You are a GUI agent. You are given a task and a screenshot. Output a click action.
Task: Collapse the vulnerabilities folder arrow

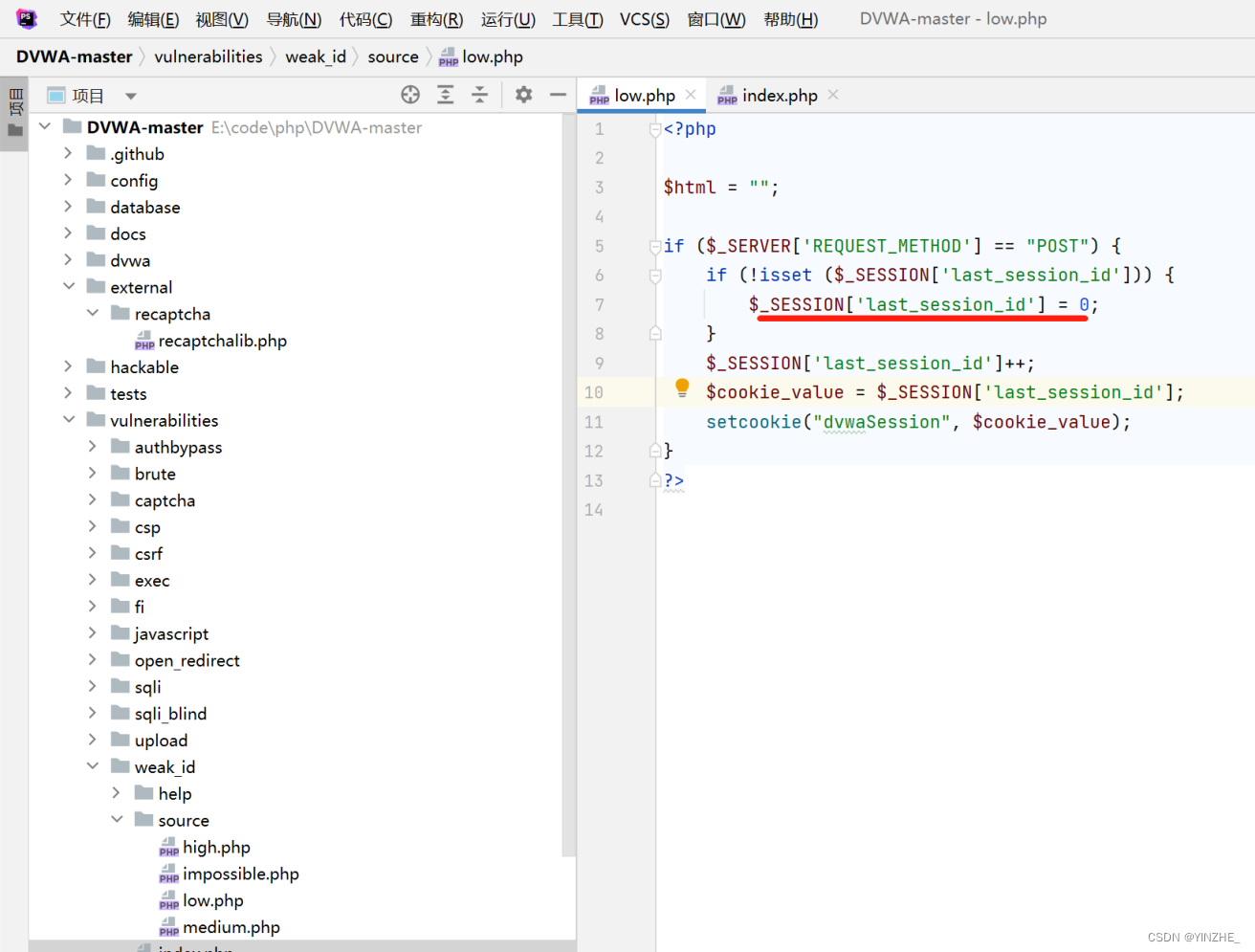pyautogui.click(x=69, y=419)
